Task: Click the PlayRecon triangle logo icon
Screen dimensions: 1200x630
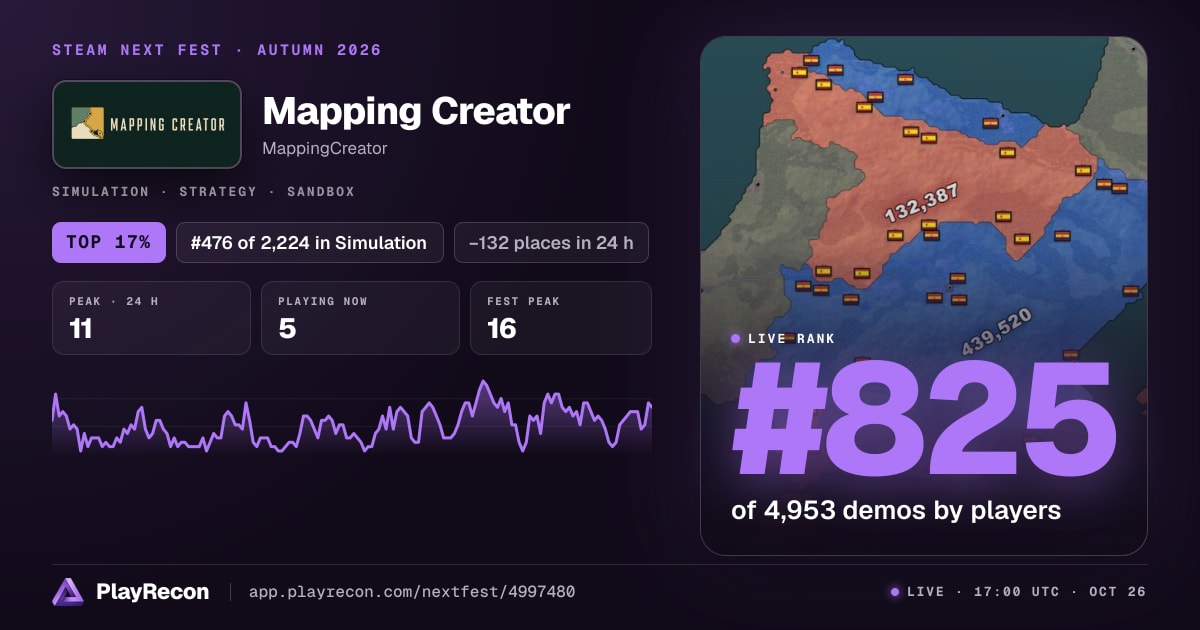Action: click(68, 592)
